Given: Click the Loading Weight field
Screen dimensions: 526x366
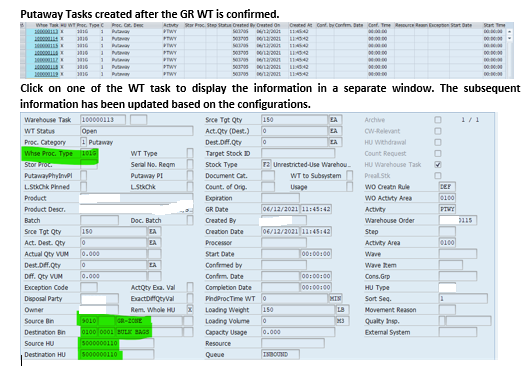Looking at the screenshot, I should (x=298, y=310).
